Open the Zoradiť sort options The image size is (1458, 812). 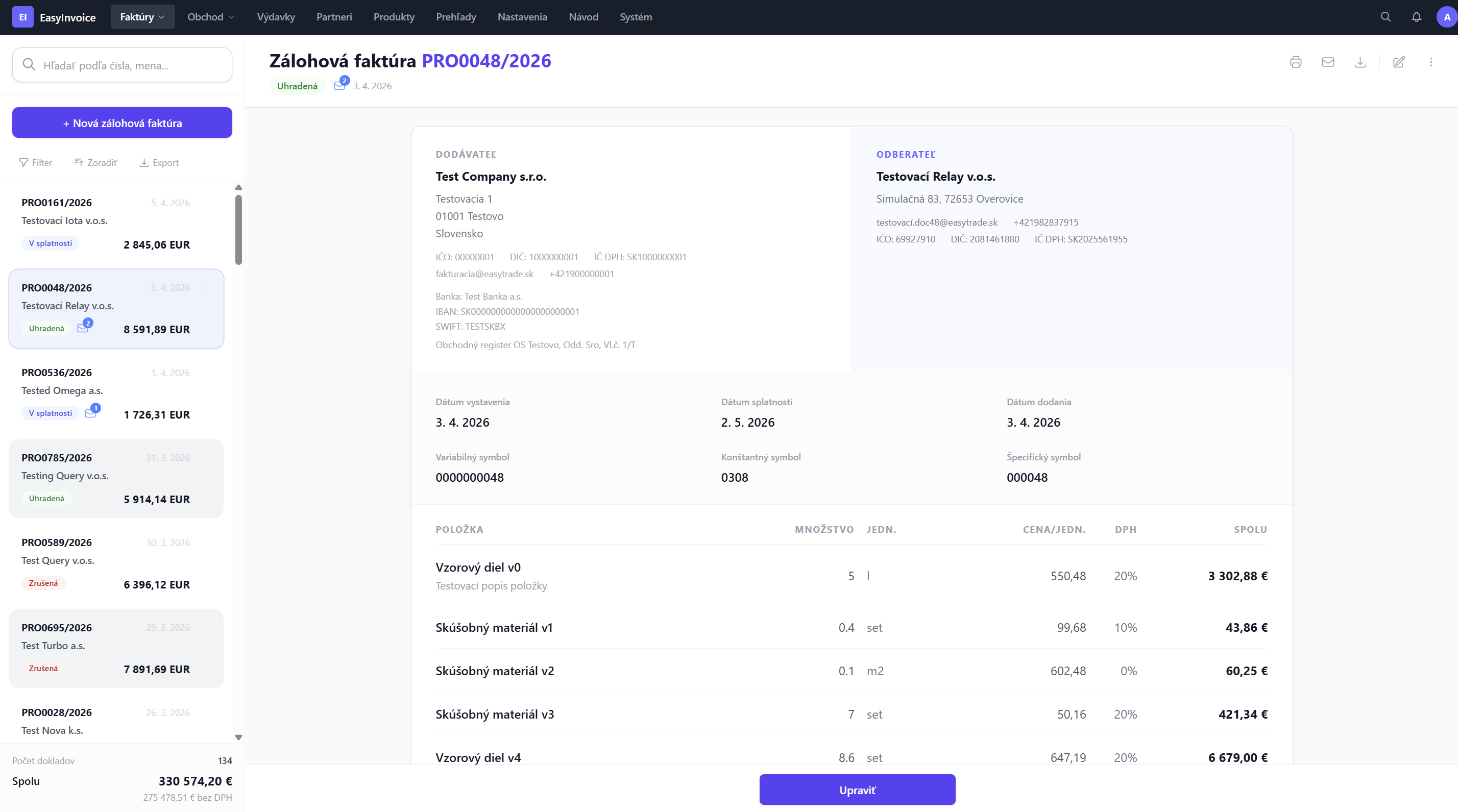[x=95, y=162]
